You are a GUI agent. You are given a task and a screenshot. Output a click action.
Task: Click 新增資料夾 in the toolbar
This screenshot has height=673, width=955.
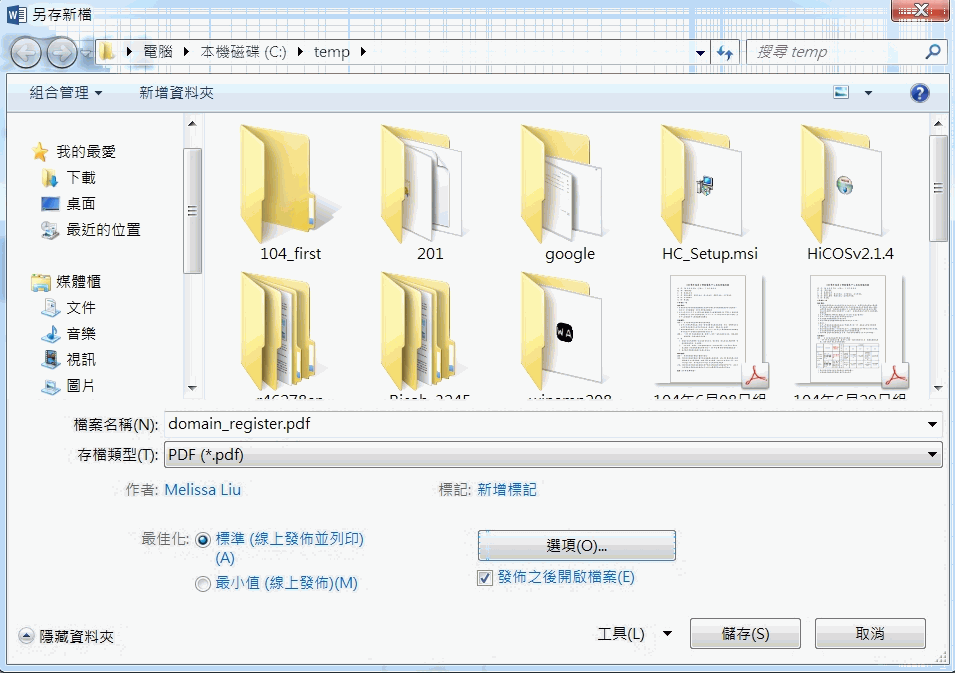coord(176,93)
